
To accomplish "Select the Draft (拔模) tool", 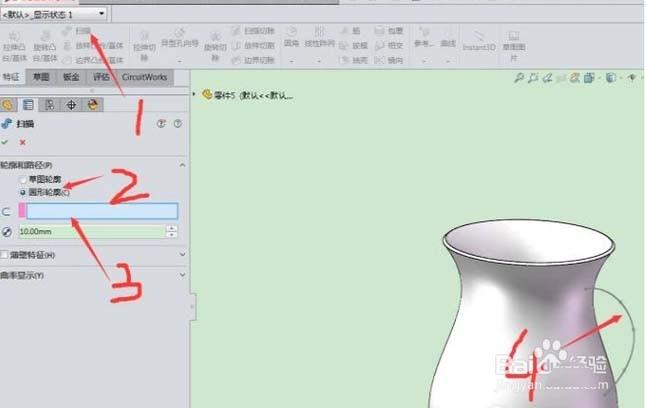I will pos(353,46).
